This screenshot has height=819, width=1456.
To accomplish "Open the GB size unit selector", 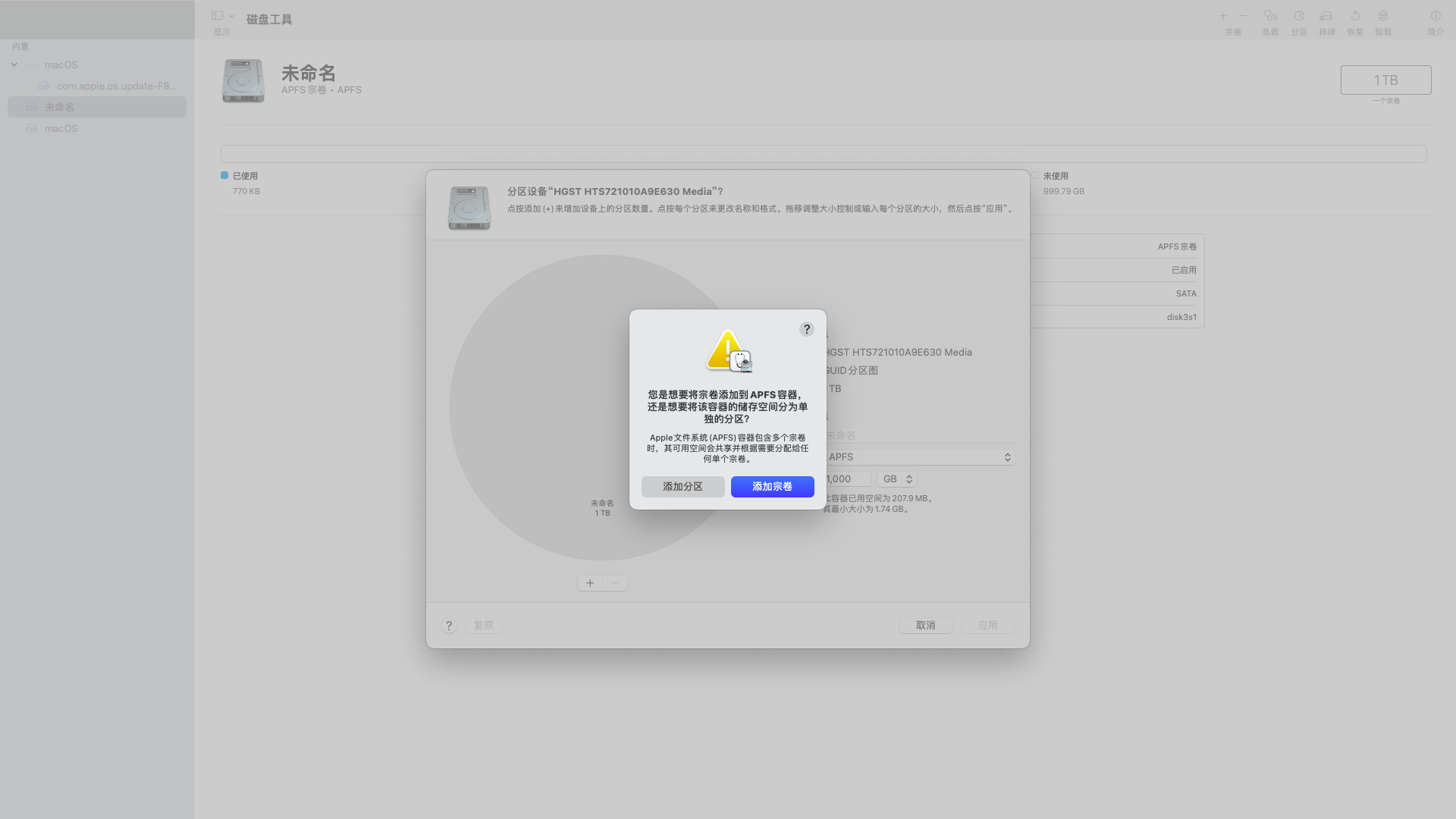I will pos(897,479).
